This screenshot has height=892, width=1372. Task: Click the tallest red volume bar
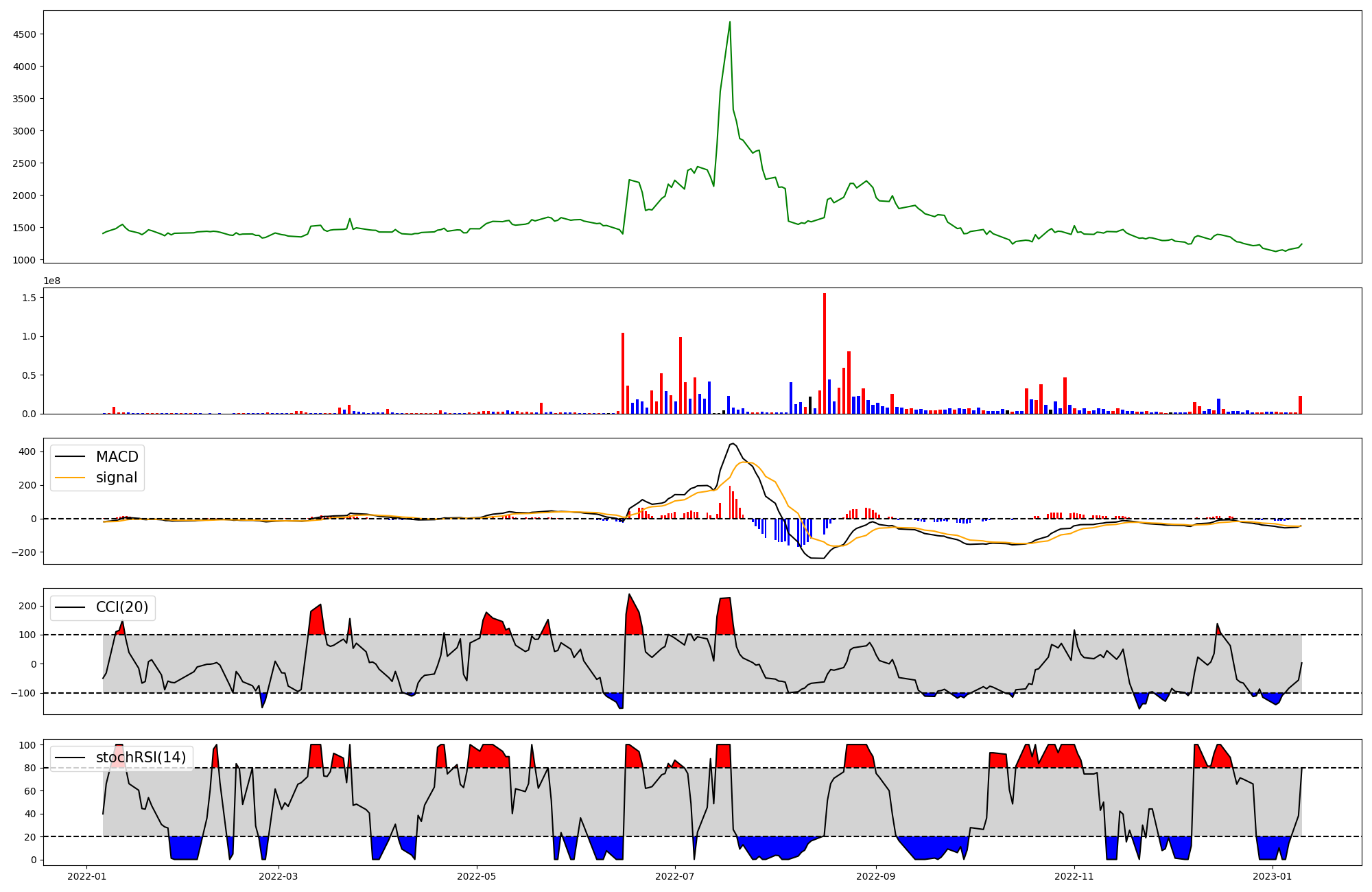pos(825,353)
